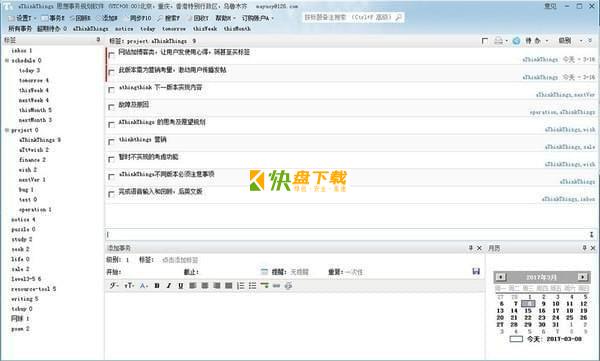
Task: Open the 待办 status filter dropdown
Action: 536,41
